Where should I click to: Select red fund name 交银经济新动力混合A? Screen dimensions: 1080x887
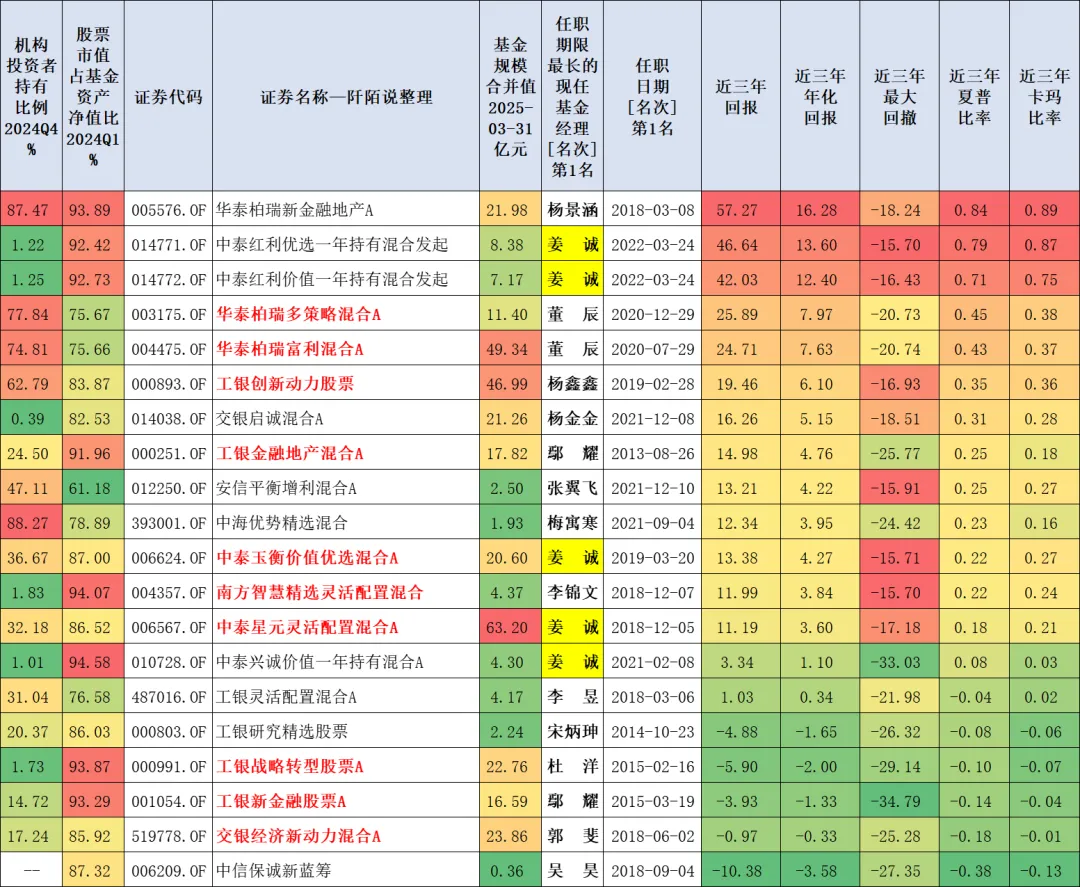point(298,836)
